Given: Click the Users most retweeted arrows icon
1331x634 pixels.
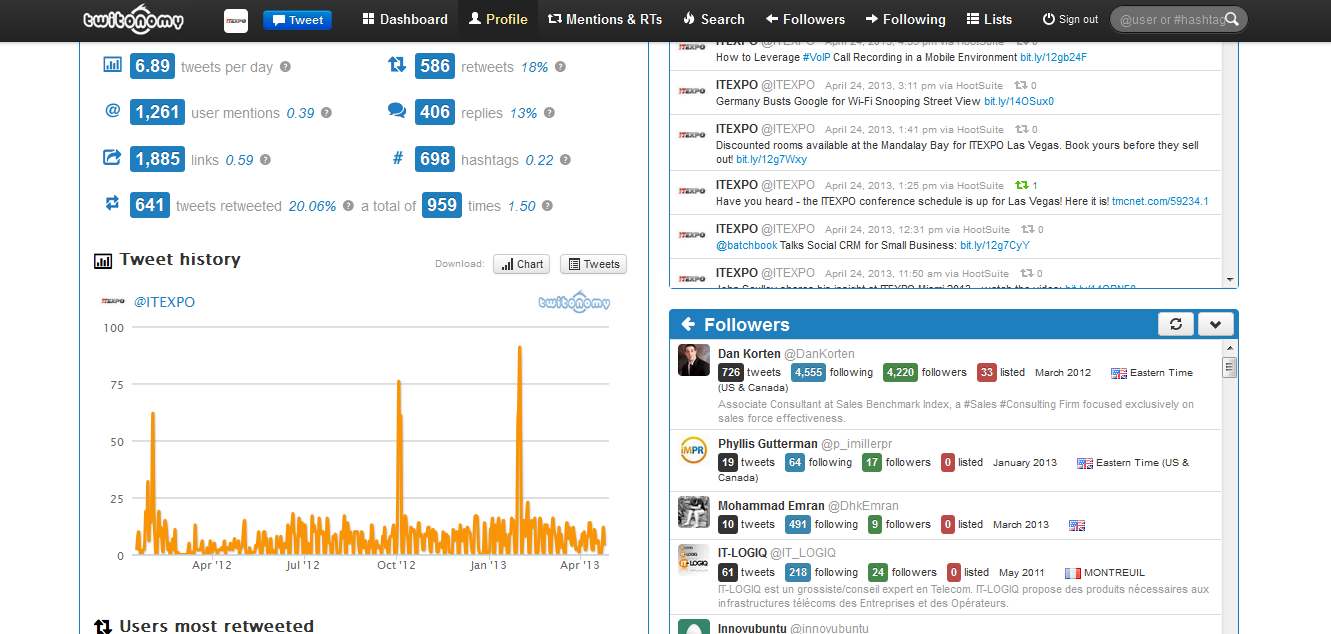Looking at the screenshot, I should coord(103,626).
